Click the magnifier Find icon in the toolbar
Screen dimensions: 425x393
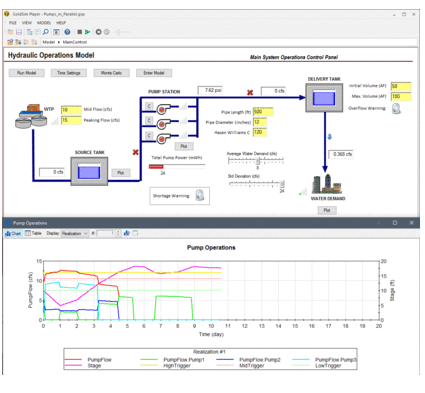click(46, 32)
